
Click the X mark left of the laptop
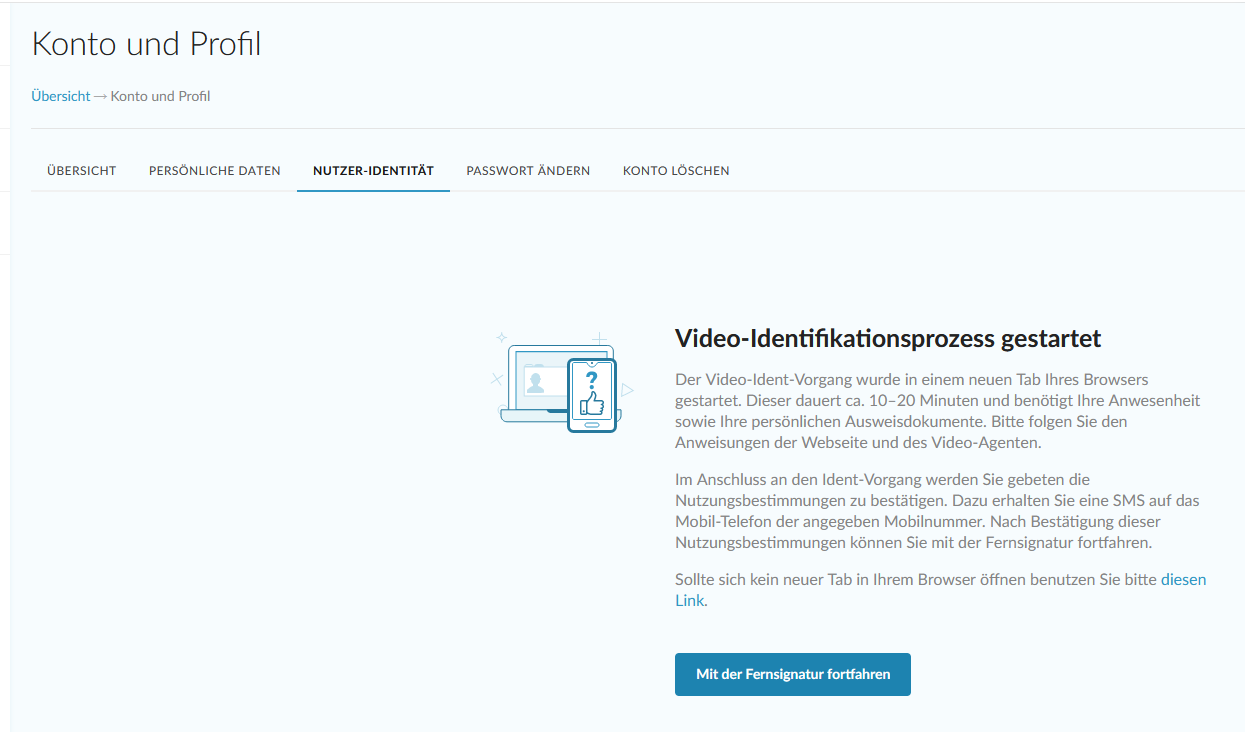[496, 379]
